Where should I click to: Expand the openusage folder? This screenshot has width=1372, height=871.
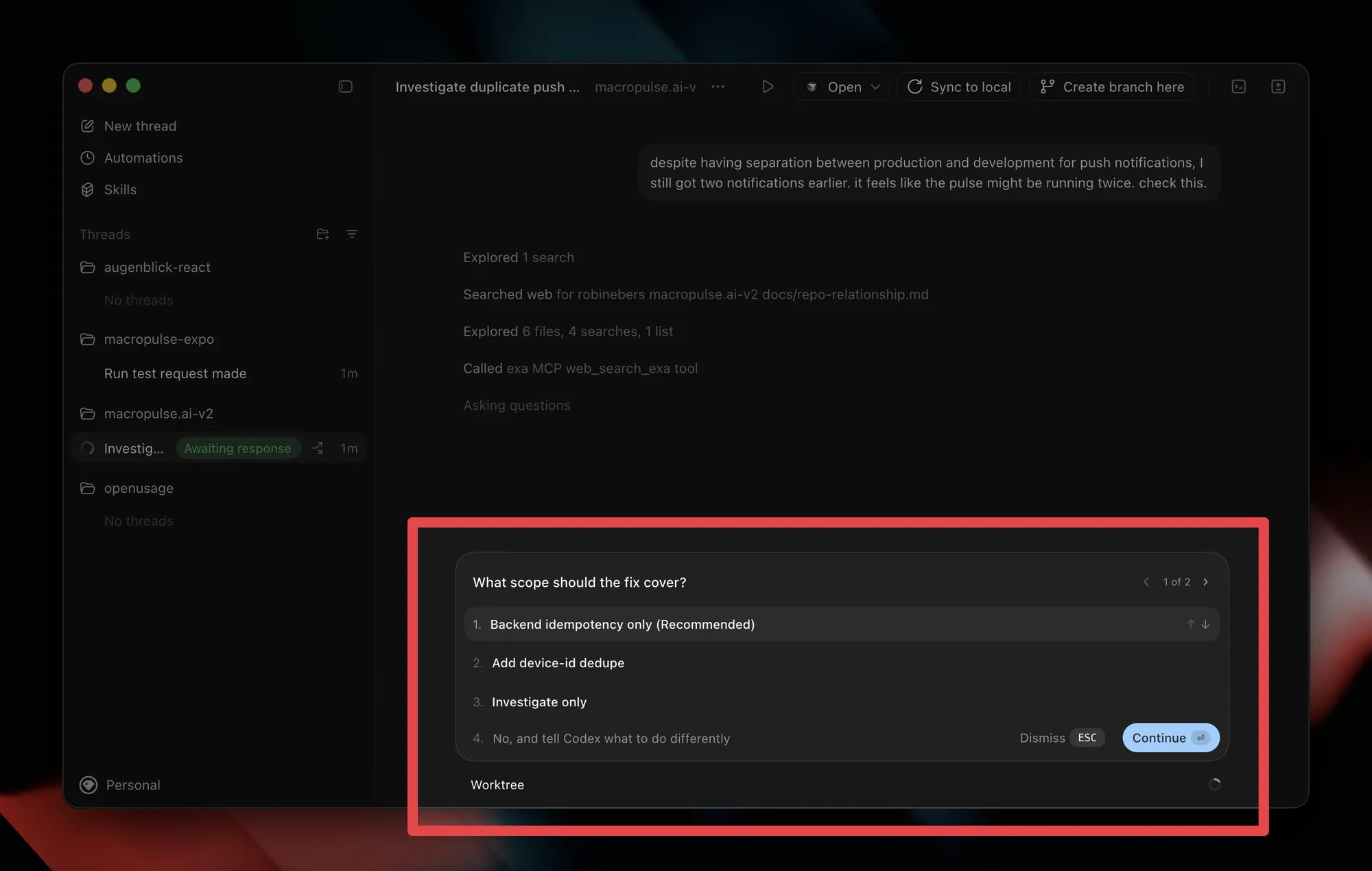tap(139, 488)
